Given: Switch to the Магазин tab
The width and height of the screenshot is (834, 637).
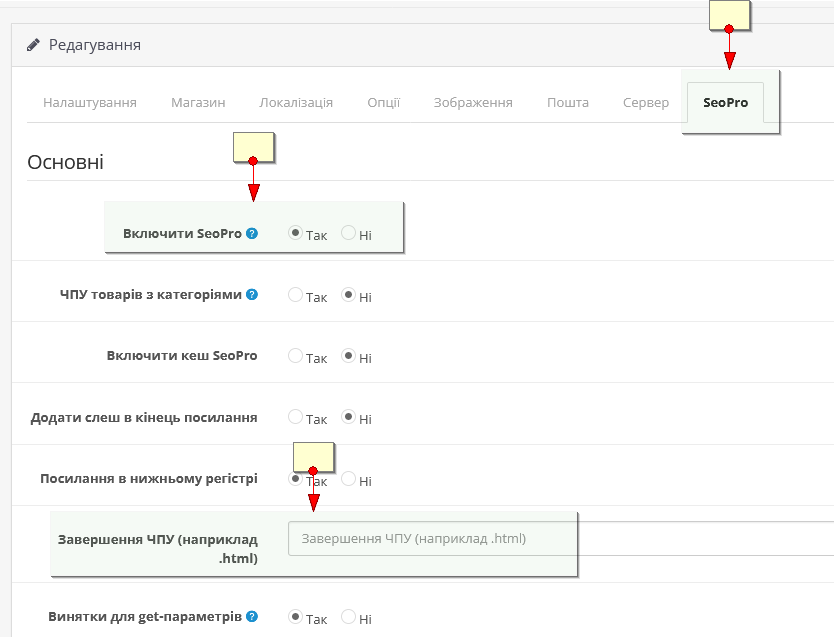Looking at the screenshot, I should [198, 103].
